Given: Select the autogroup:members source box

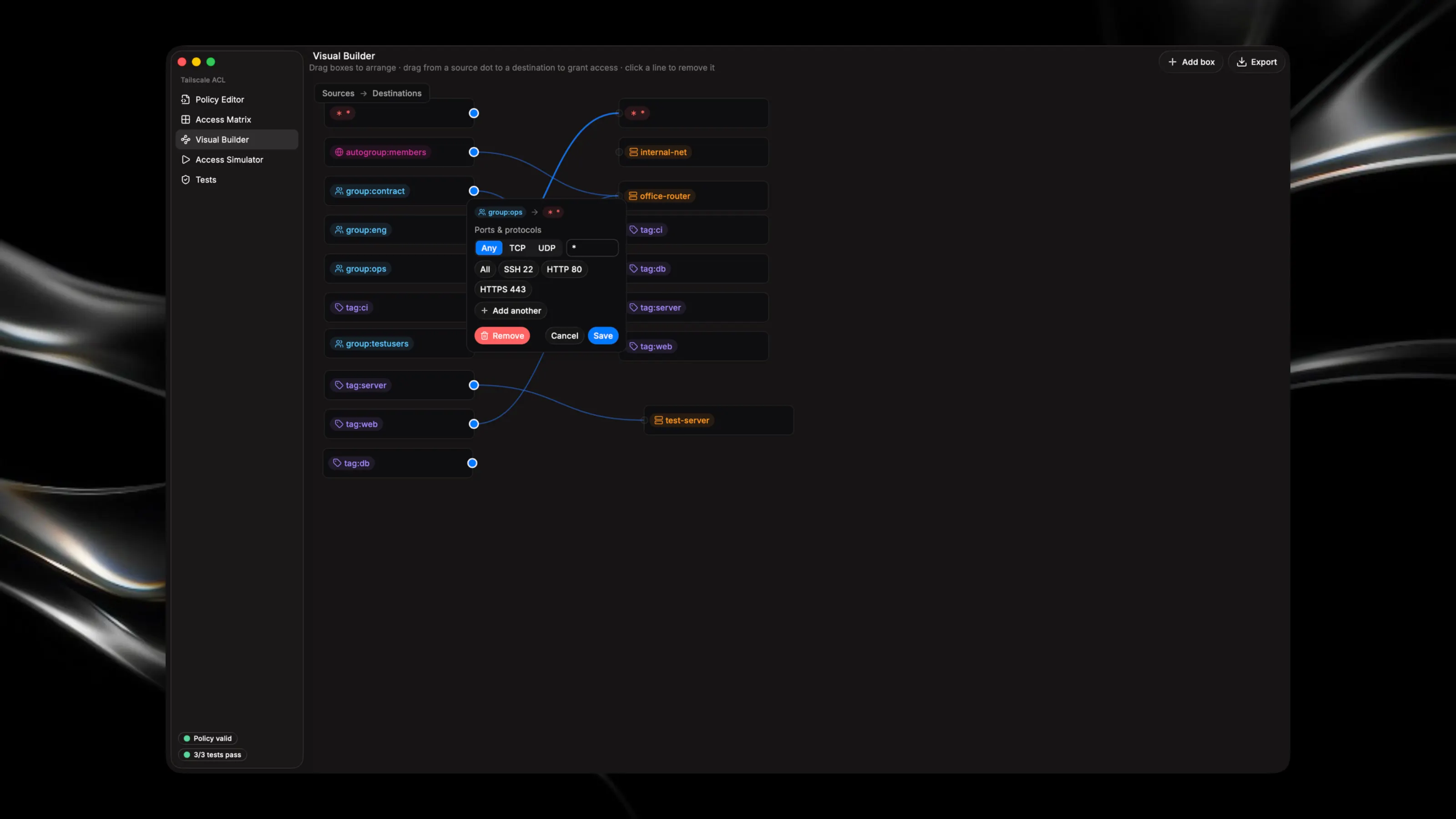Looking at the screenshot, I should coord(399,152).
